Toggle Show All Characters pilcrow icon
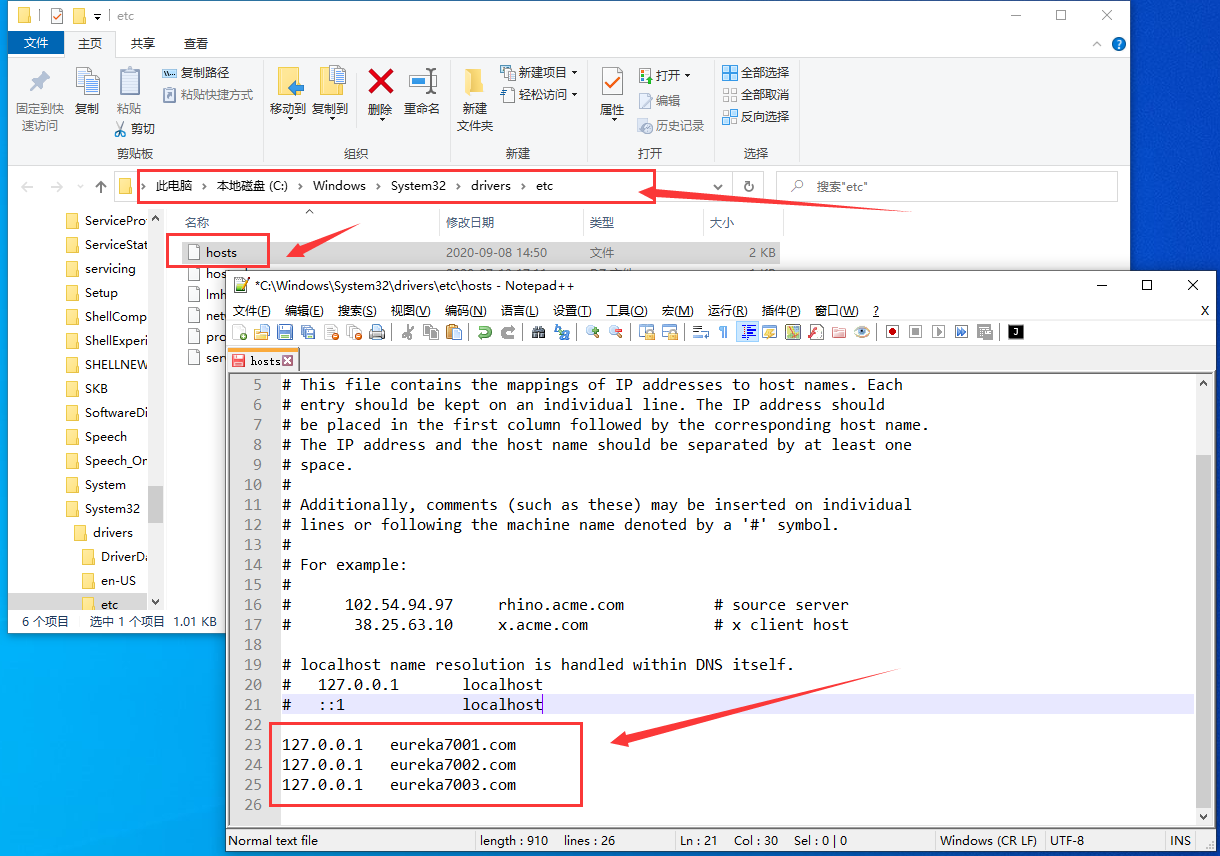The height and width of the screenshot is (856, 1220). click(723, 332)
